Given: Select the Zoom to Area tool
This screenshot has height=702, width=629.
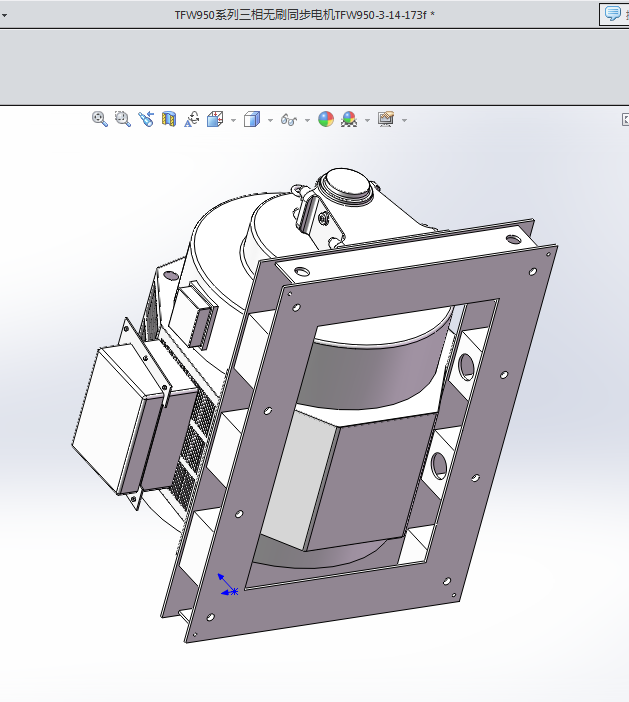Looking at the screenshot, I should tap(122, 119).
